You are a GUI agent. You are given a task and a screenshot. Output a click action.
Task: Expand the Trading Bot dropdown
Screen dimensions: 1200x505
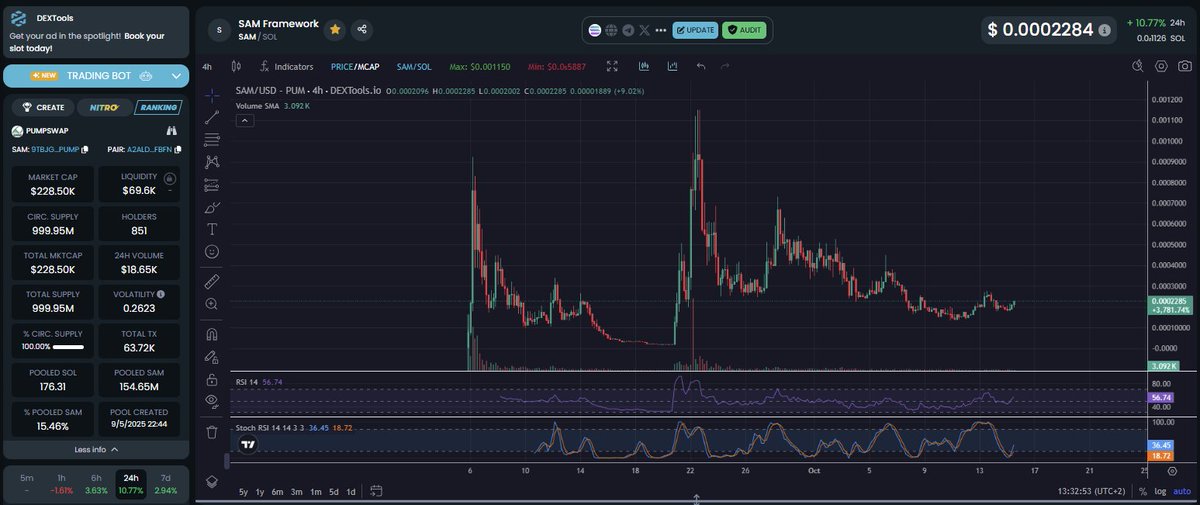coord(177,75)
